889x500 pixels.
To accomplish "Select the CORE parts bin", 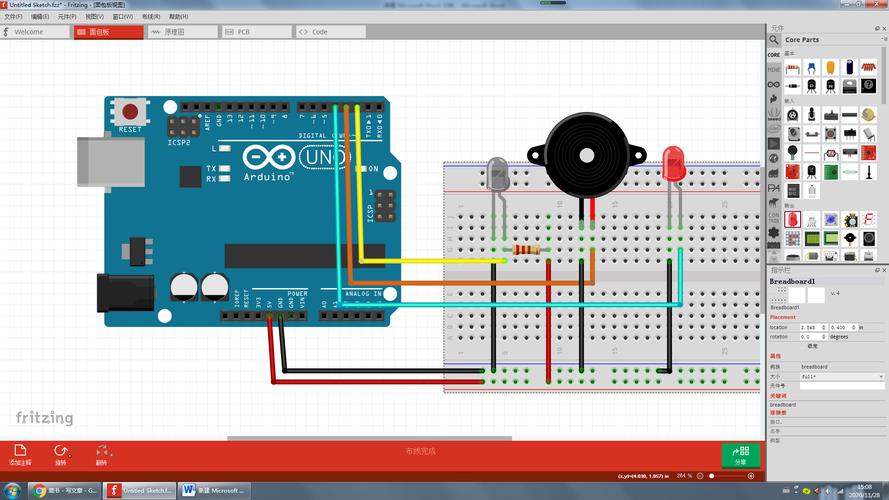I will point(774,55).
